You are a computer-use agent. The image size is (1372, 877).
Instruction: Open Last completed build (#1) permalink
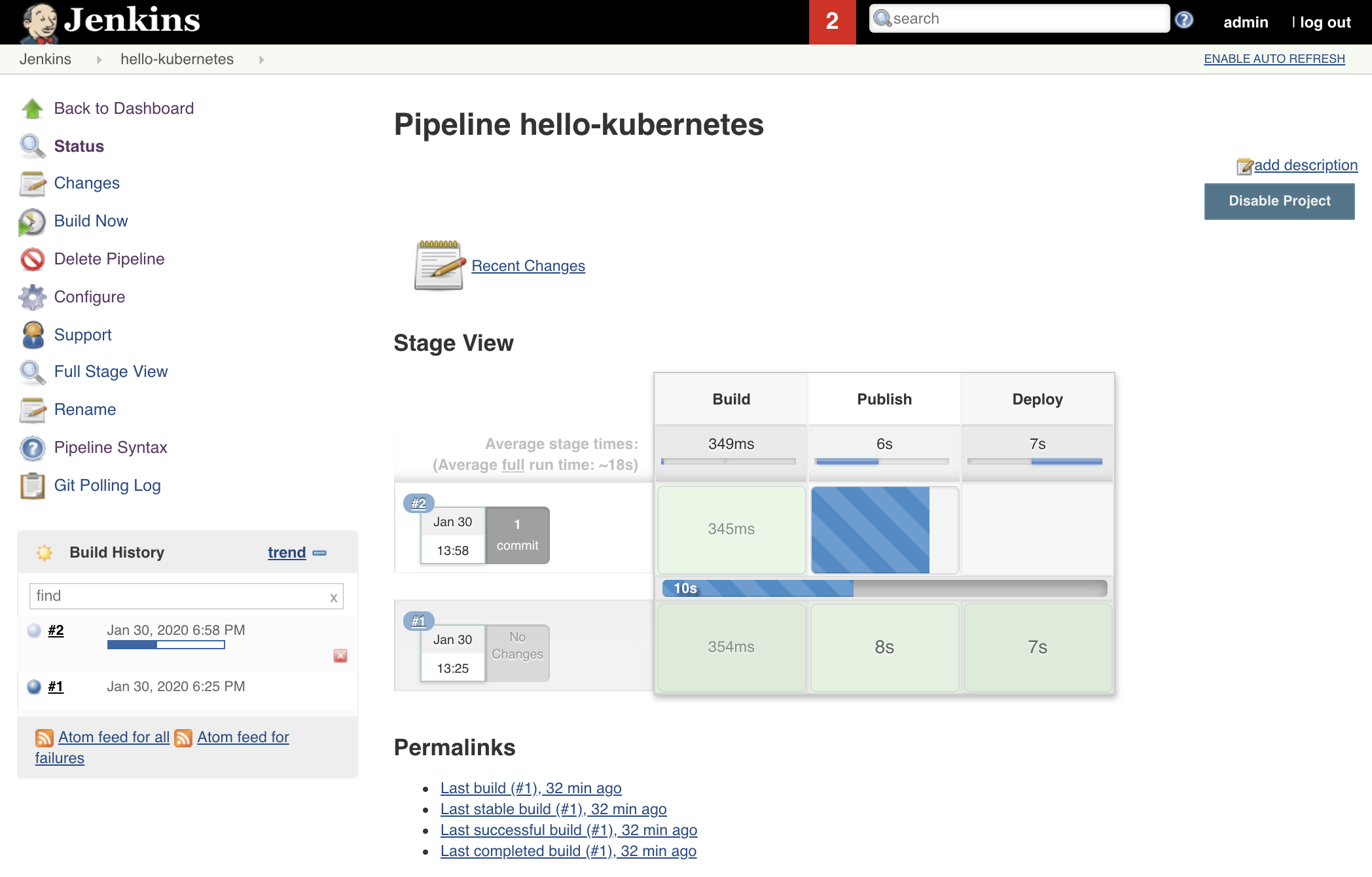[568, 851]
